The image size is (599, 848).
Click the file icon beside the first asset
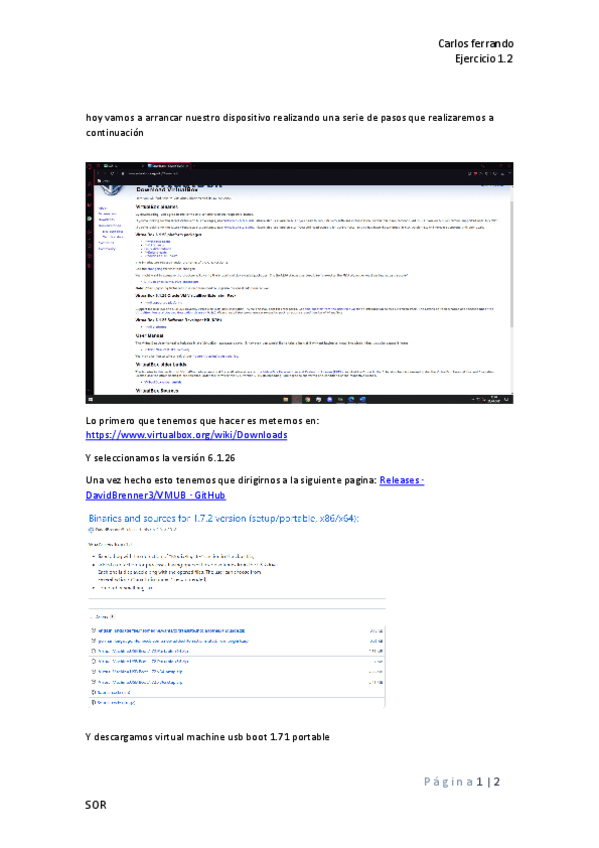[x=94, y=631]
